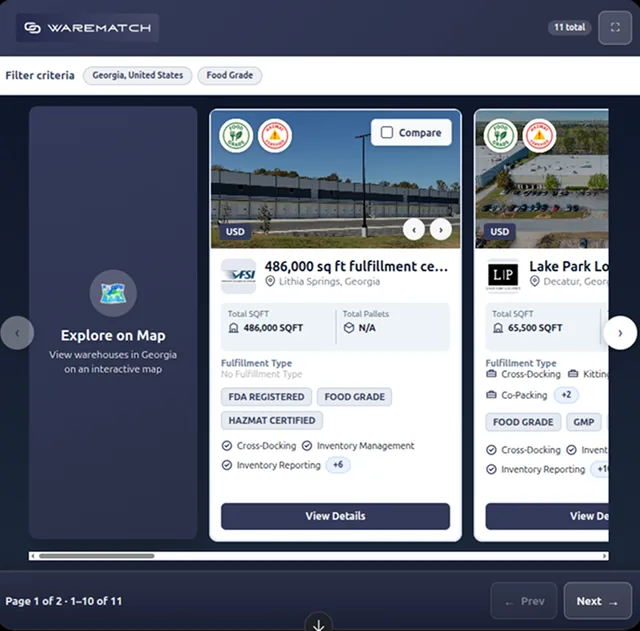Show previous photo on Lithia Springs card
This screenshot has width=640, height=631.
(414, 230)
